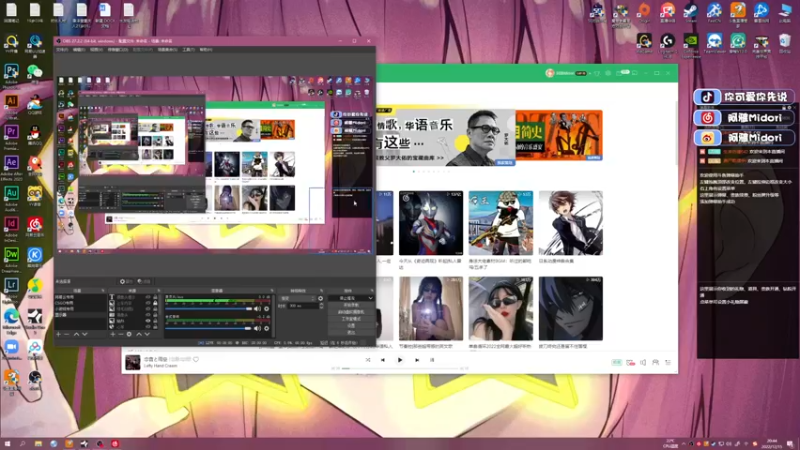Launch Adobe Illustrator from the desktop
Screen dimensions: 800x450
[11, 102]
